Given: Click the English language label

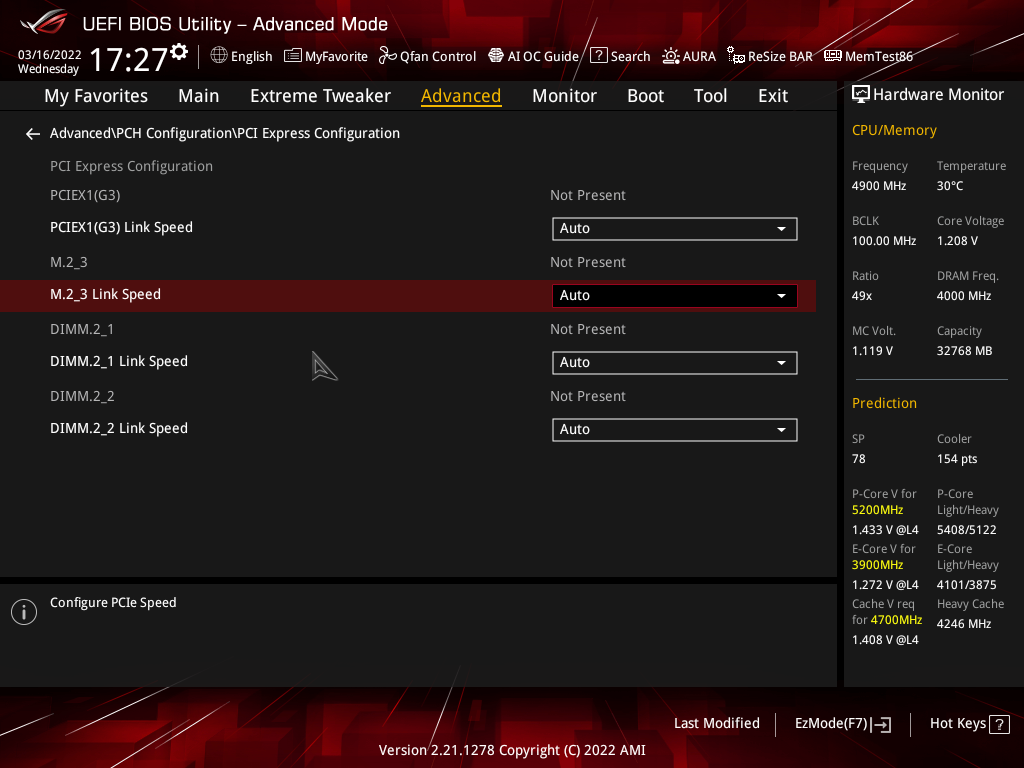Looking at the screenshot, I should (251, 57).
